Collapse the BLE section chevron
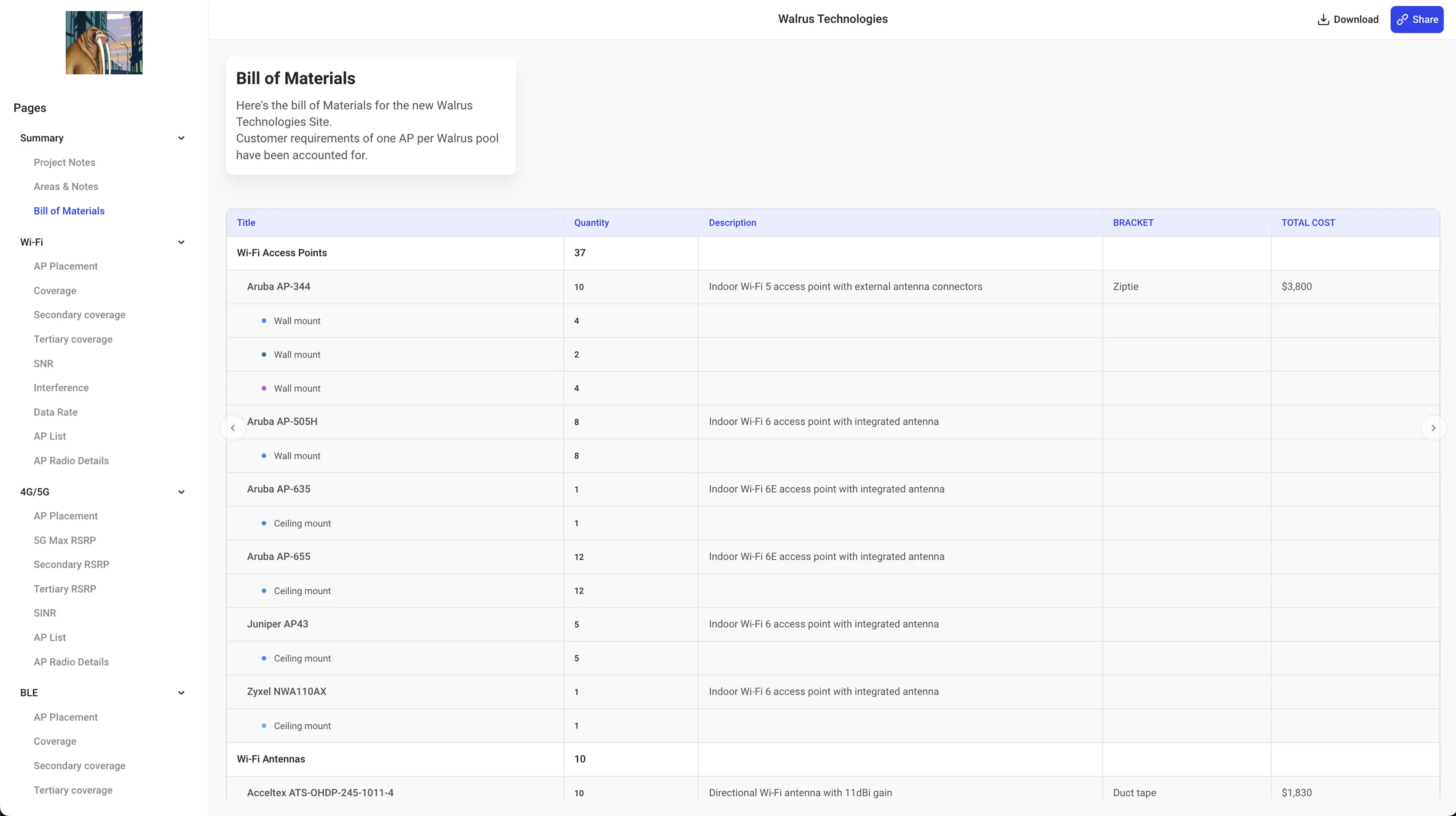 181,693
